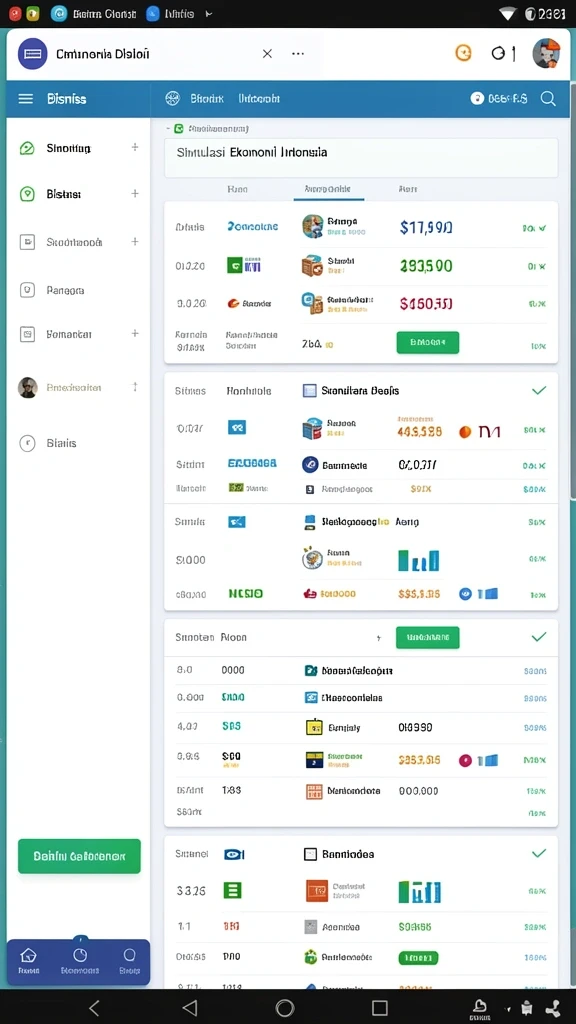Toggle checkmark on Sinoten Roon section
The image size is (576, 1024).
[539, 637]
